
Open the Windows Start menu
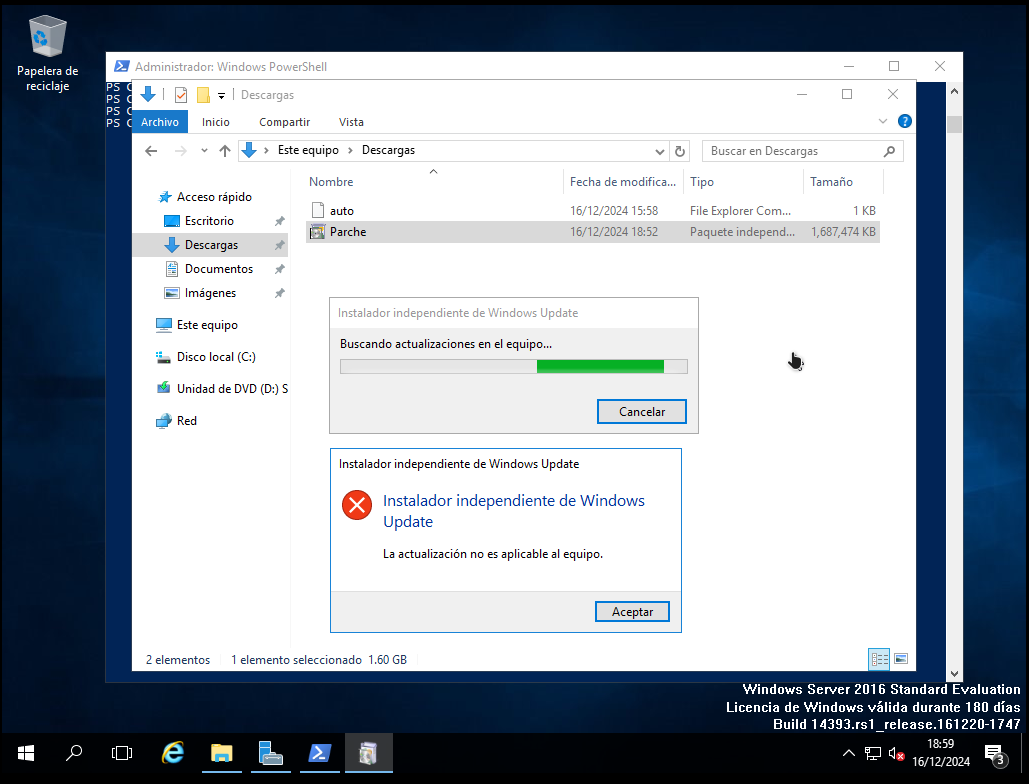tap(26, 753)
